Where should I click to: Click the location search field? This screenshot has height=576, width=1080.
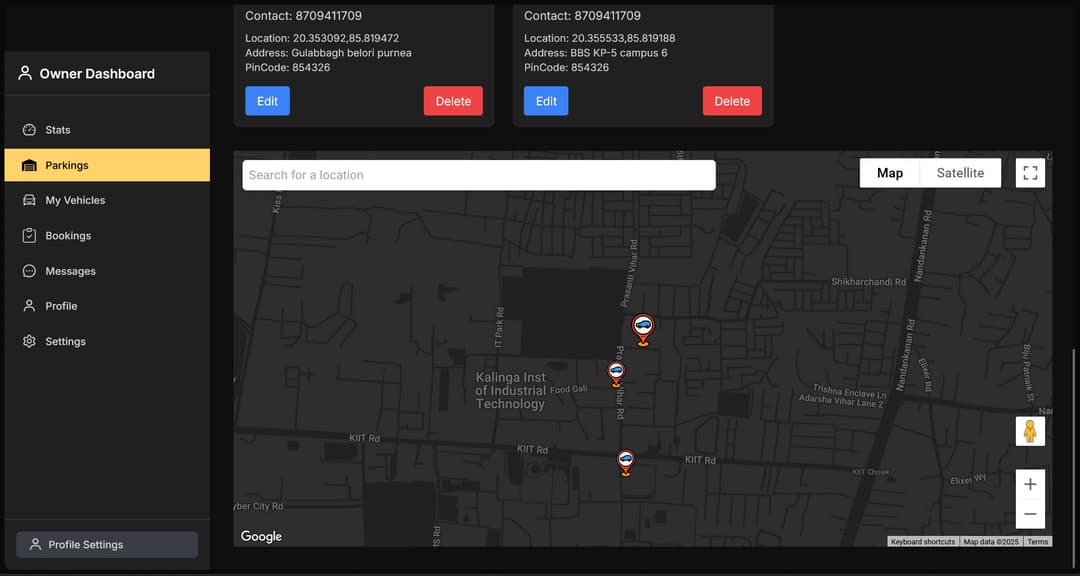pyautogui.click(x=478, y=174)
